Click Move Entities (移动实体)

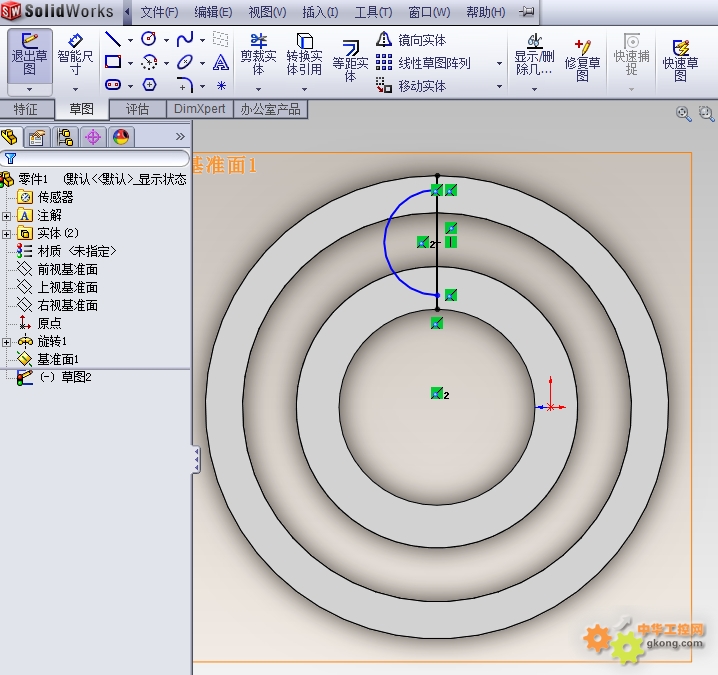[411, 86]
